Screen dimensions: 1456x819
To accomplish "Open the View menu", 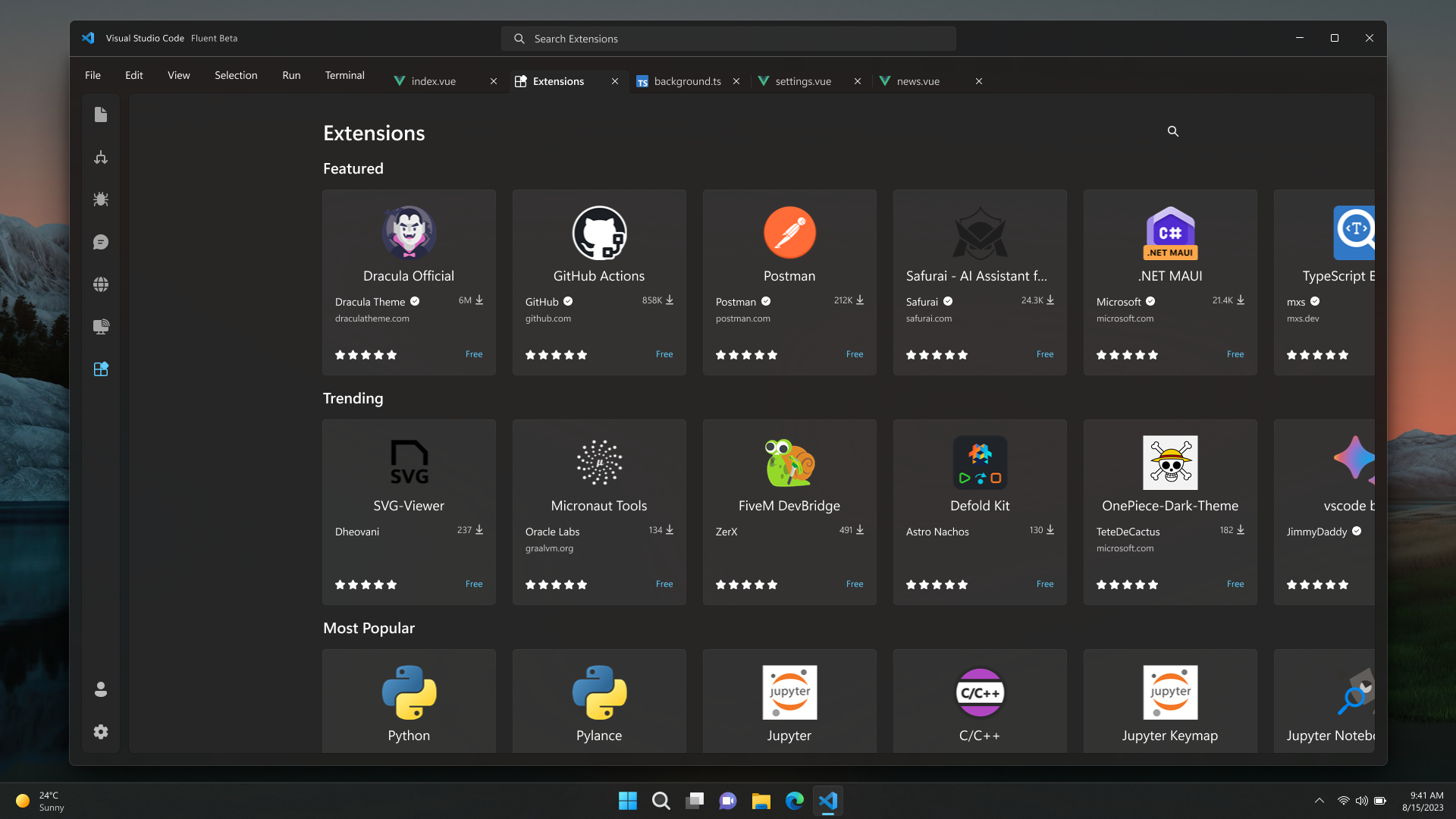I will (x=179, y=75).
